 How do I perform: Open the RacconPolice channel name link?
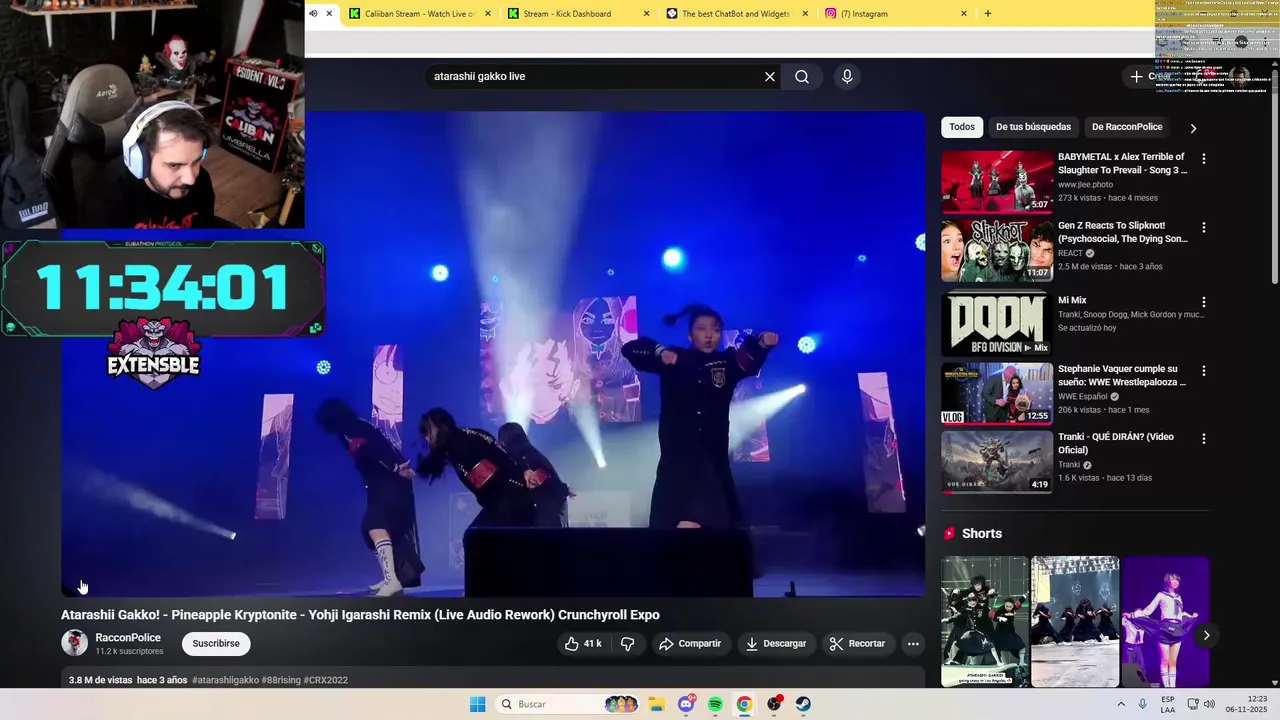click(x=128, y=638)
